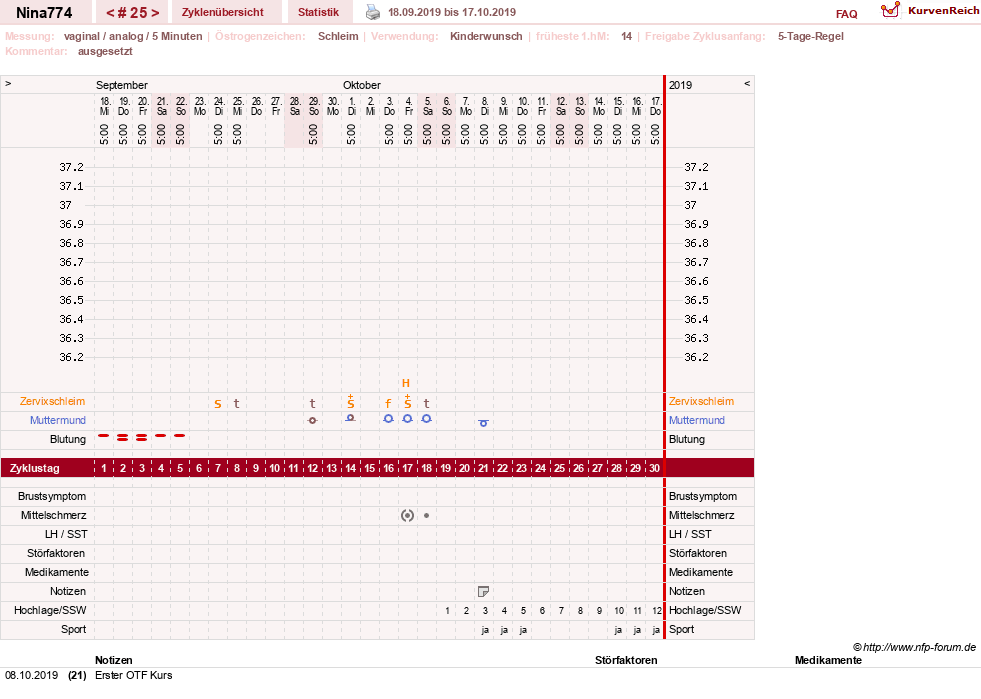Click the Zervixschleim 't' on day 18
Screen dimensions: 981x699
tap(427, 404)
